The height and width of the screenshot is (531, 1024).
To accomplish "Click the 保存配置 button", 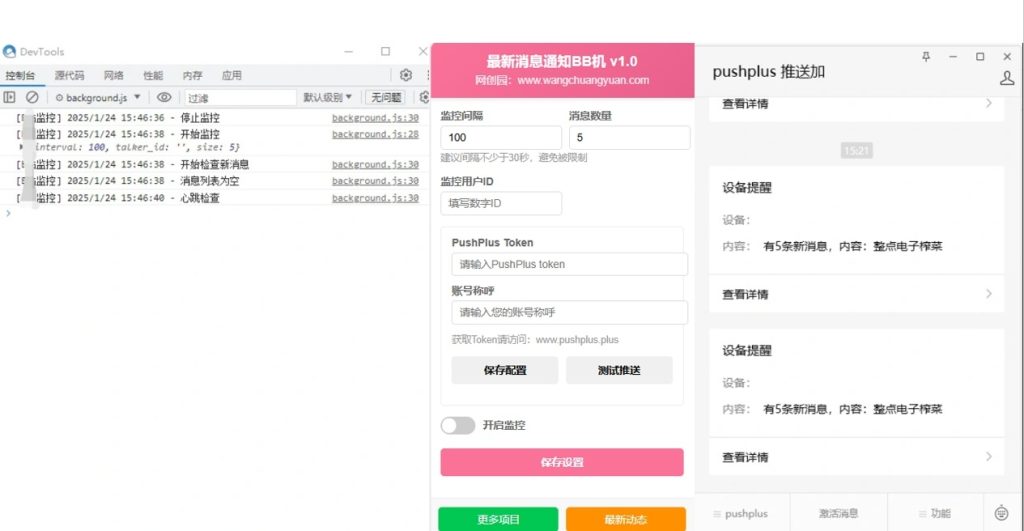I will click(x=505, y=370).
